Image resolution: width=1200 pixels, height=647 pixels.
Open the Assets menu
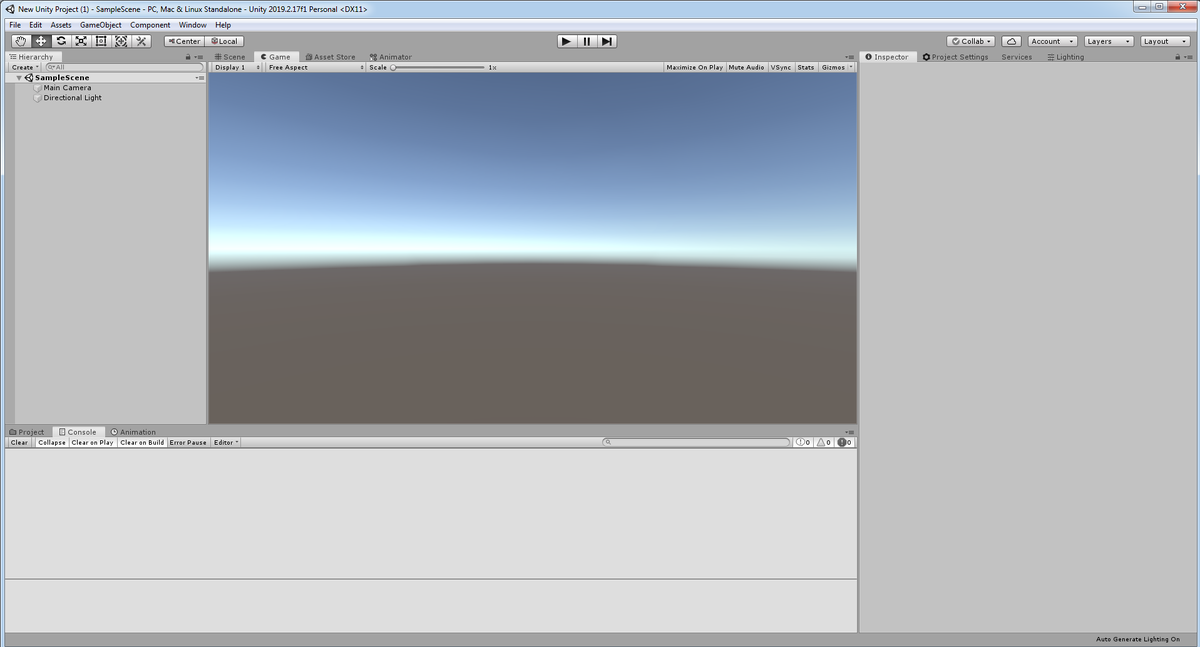(61, 25)
